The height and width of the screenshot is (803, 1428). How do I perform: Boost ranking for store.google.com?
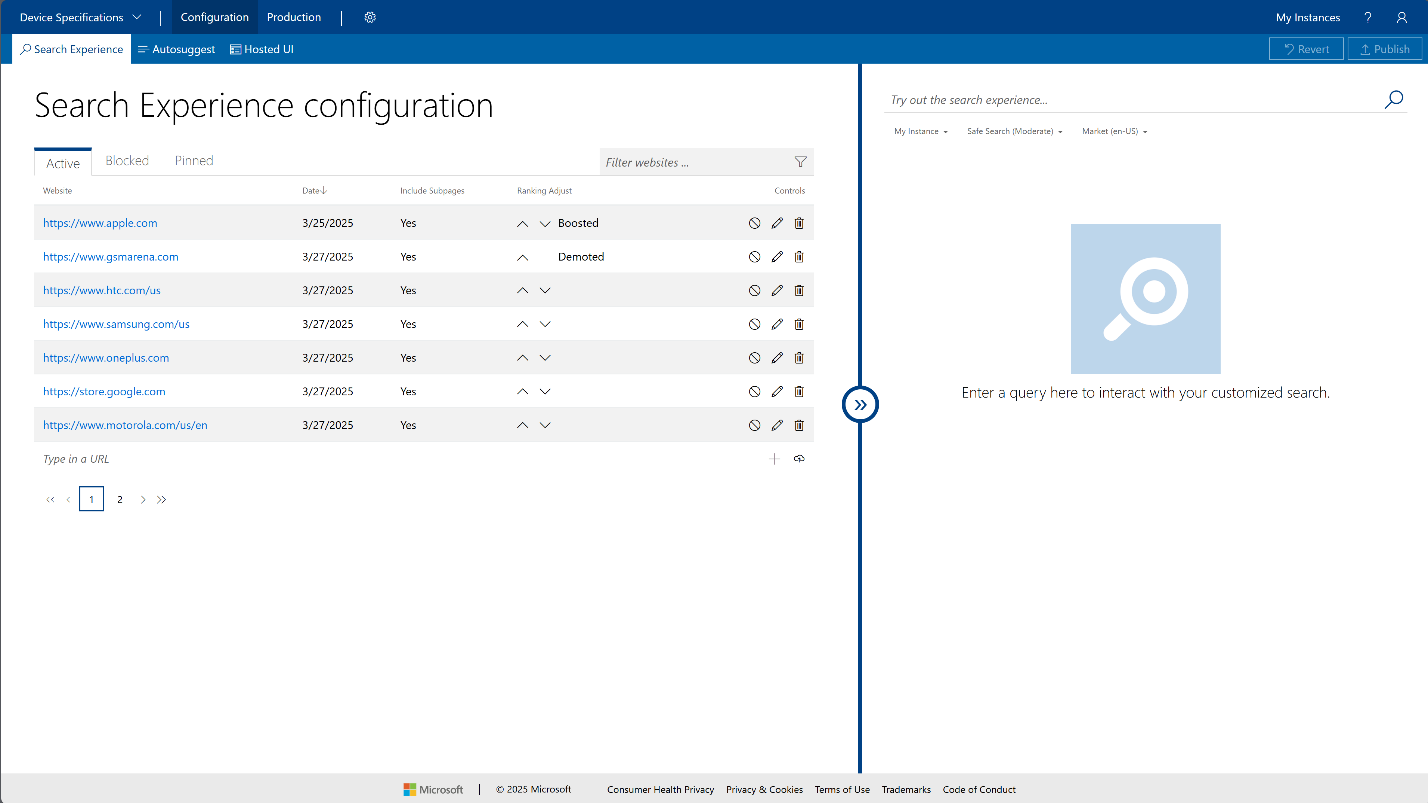(x=522, y=392)
